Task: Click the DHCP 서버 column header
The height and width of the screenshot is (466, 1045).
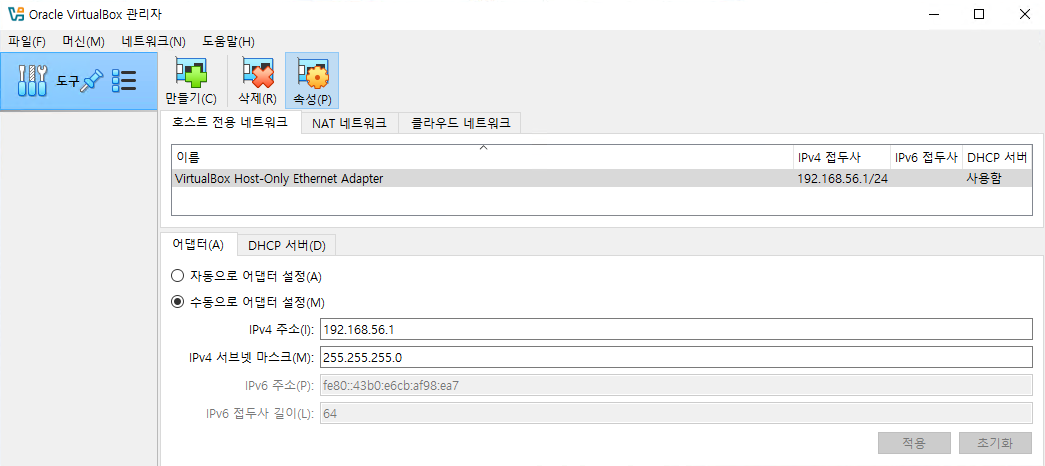Action: pyautogui.click(x=997, y=158)
